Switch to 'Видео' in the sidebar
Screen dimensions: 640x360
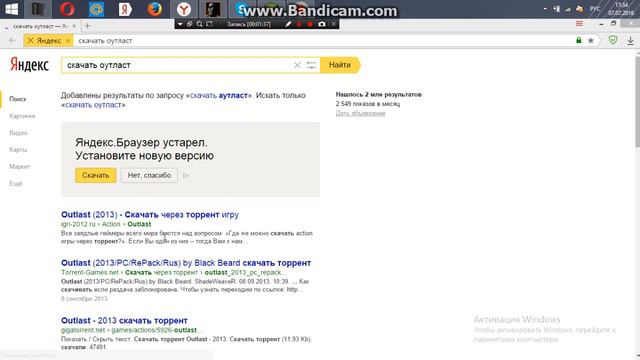point(18,133)
